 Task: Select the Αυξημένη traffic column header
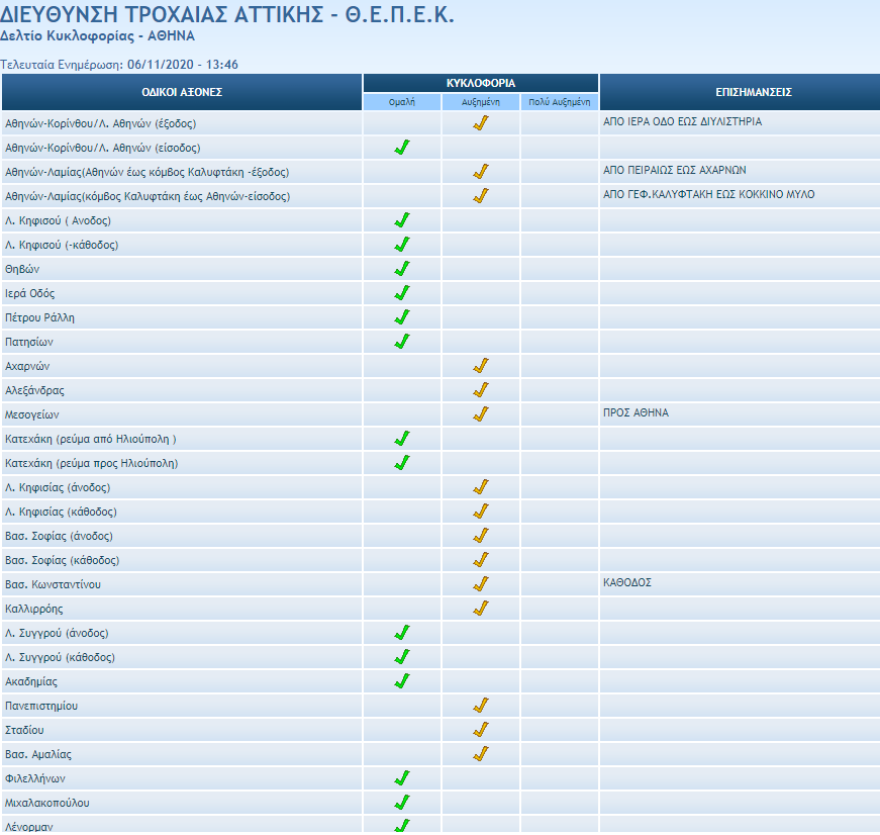coord(480,102)
